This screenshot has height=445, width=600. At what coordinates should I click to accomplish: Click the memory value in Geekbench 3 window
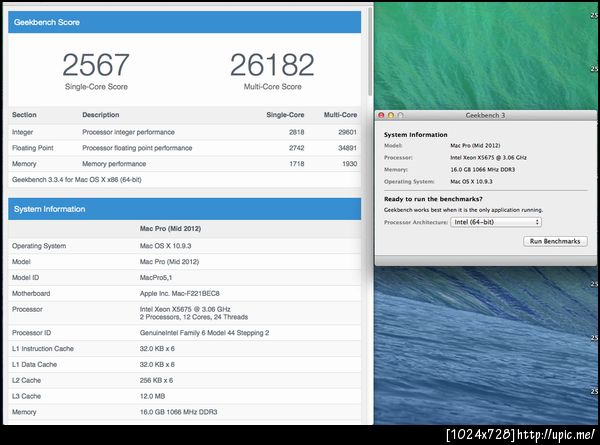tap(483, 170)
